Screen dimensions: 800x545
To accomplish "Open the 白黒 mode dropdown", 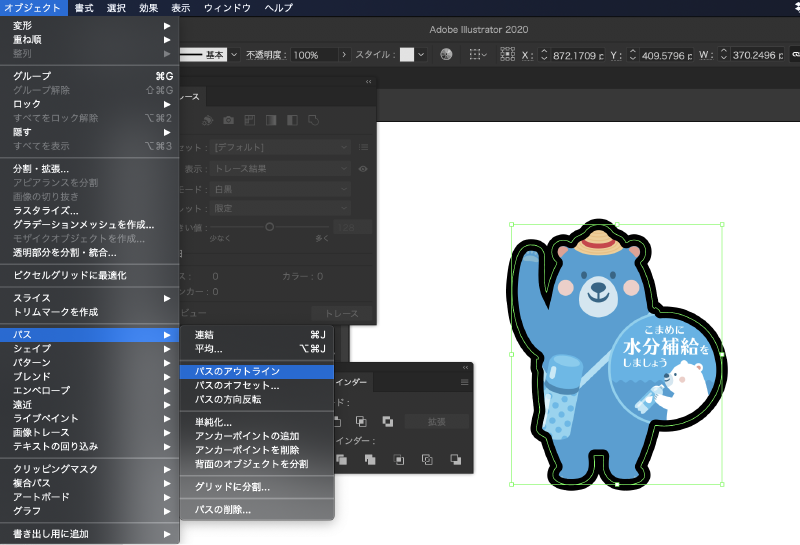I will tap(281, 189).
